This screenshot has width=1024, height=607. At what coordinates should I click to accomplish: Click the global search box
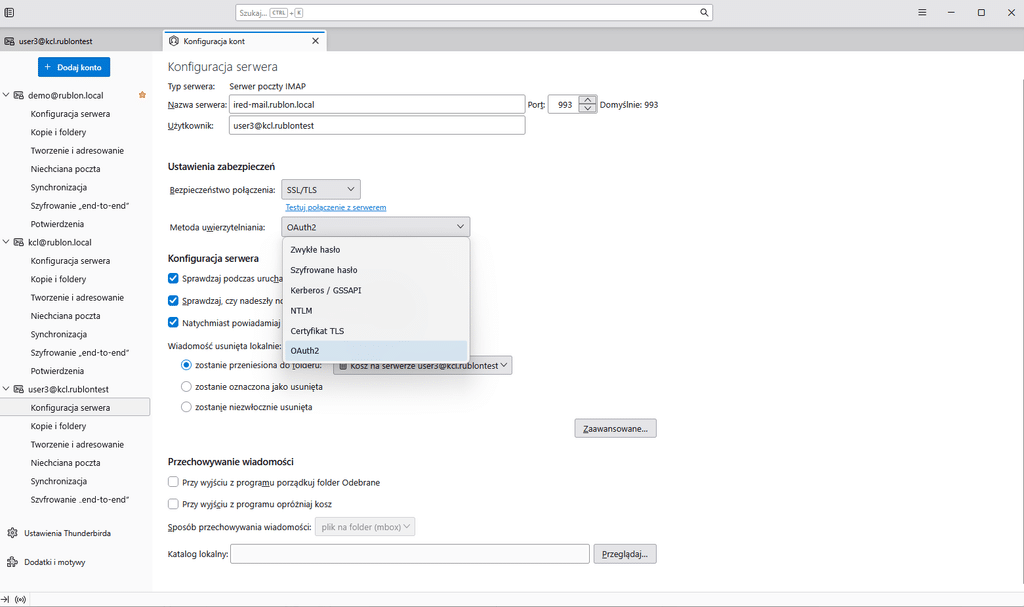473,12
